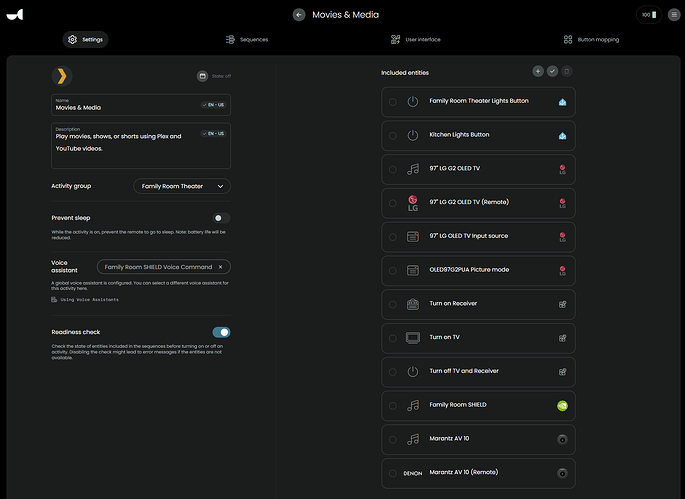
Task: Change the Plex chevron activity icon
Action: (62, 76)
